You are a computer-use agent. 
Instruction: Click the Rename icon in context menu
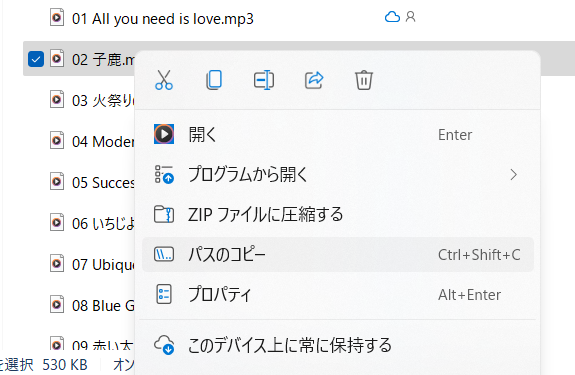[x=264, y=80]
